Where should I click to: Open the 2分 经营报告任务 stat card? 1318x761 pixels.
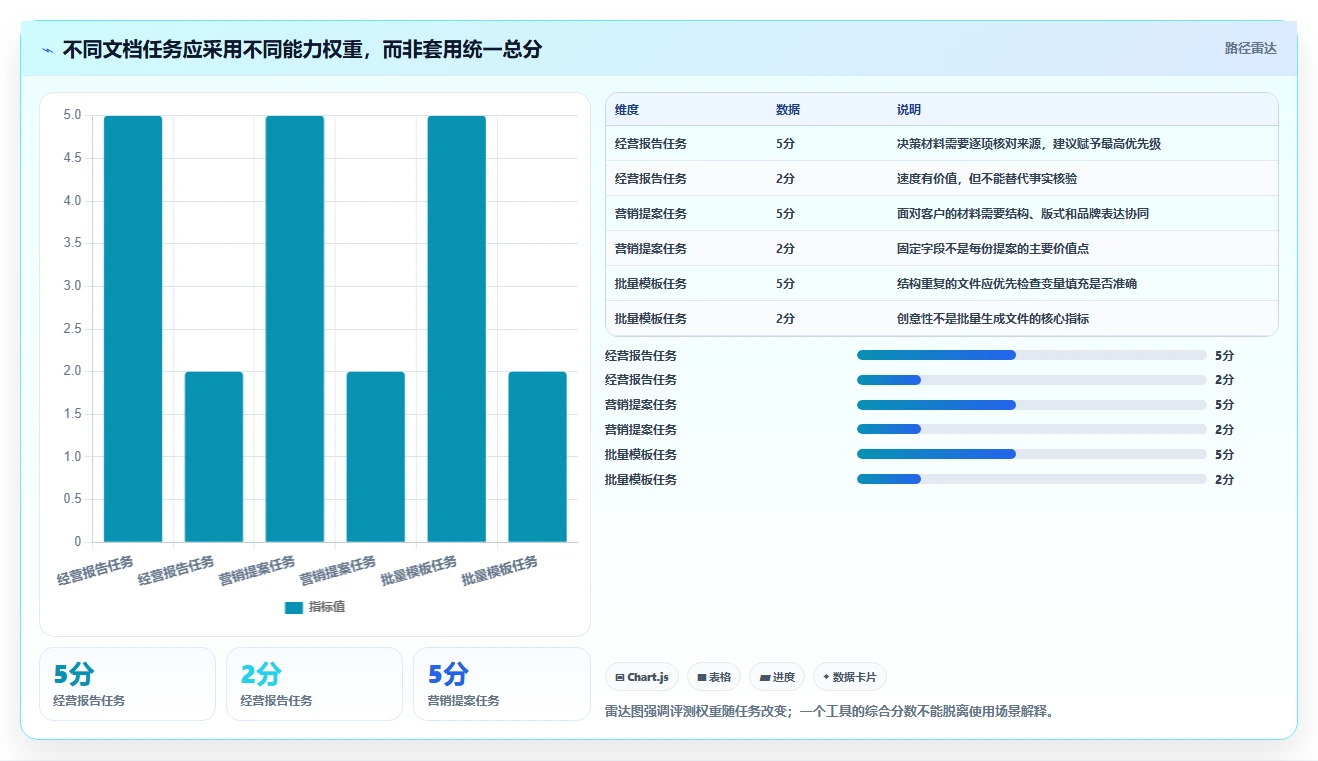(x=314, y=684)
